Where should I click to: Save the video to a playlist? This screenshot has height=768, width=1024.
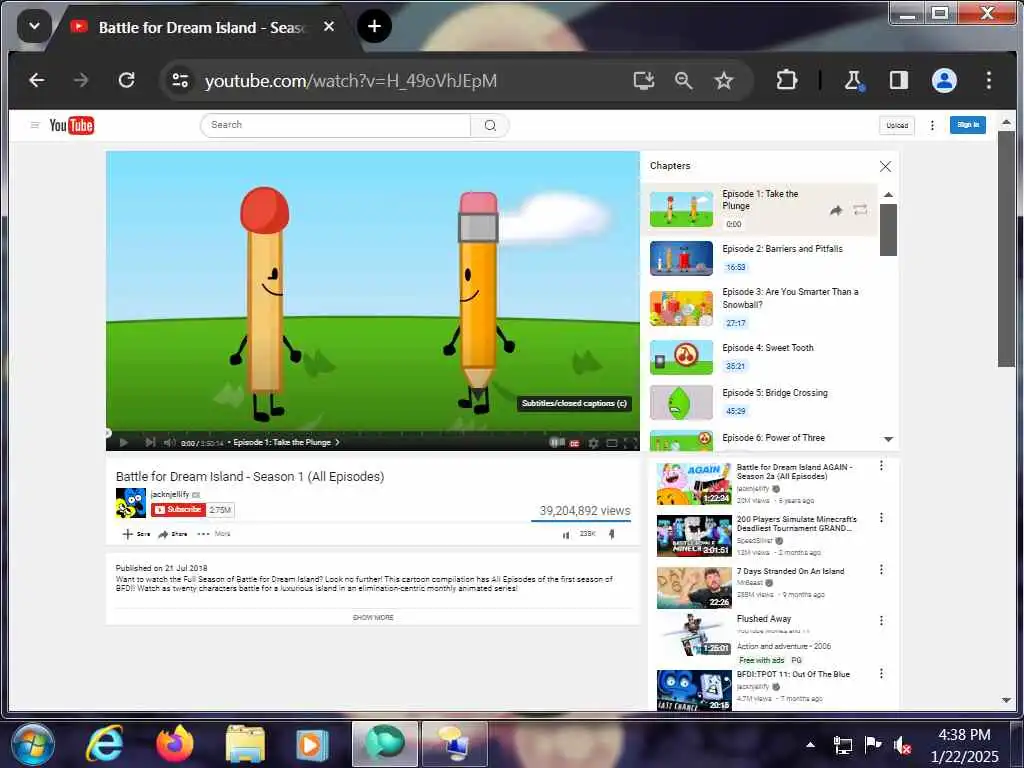tap(136, 534)
